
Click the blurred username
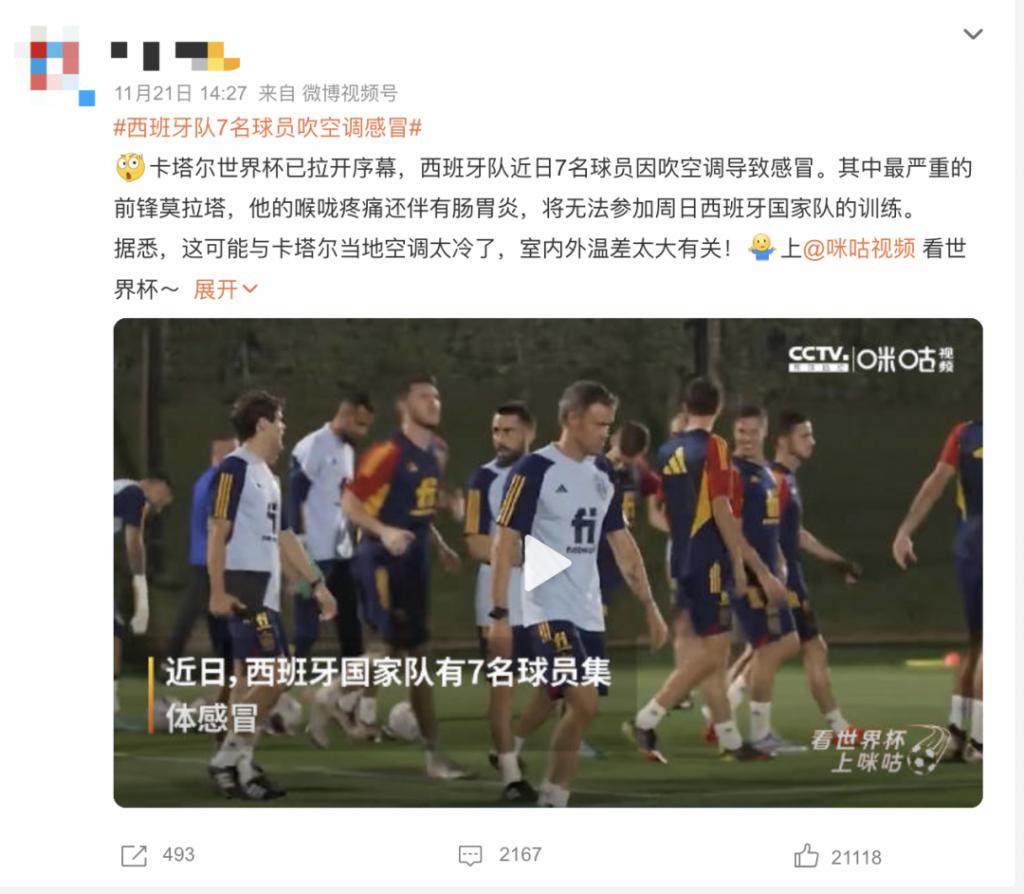175,56
